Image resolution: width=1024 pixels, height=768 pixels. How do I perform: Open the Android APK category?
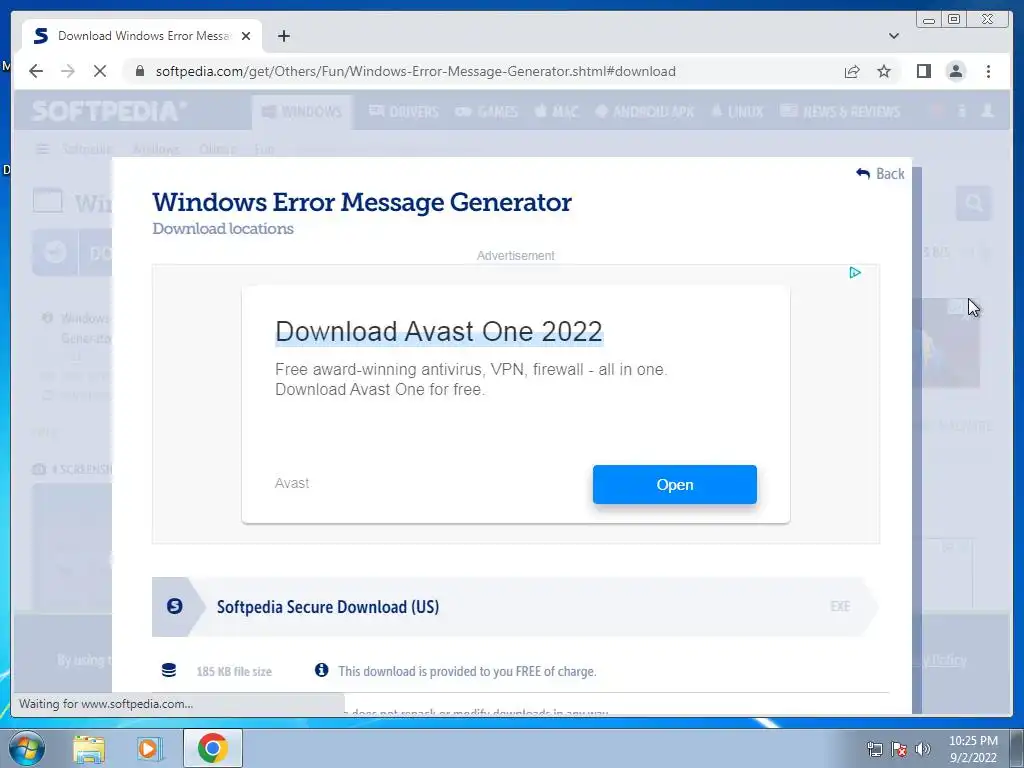644,112
